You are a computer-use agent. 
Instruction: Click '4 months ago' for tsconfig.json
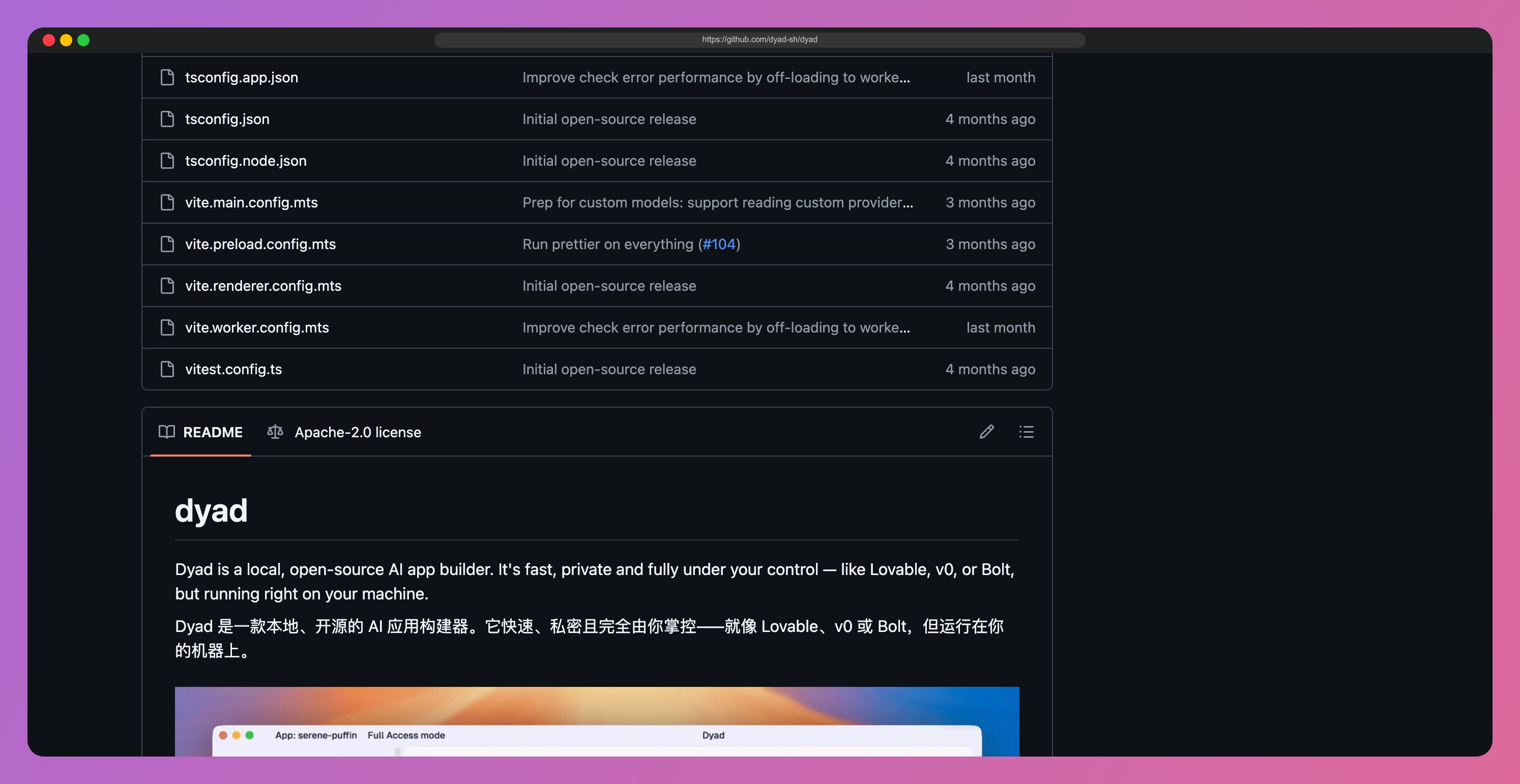[x=990, y=119]
